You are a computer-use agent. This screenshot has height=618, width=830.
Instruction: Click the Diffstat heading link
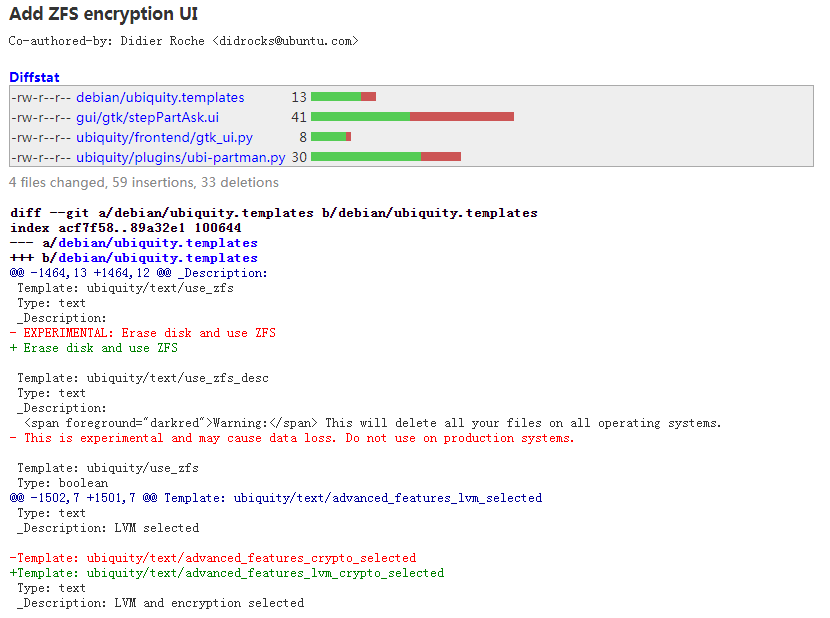click(x=34, y=77)
